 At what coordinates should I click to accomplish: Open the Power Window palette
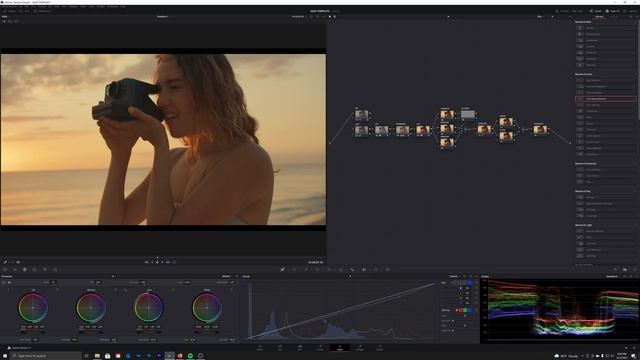coord(318,269)
